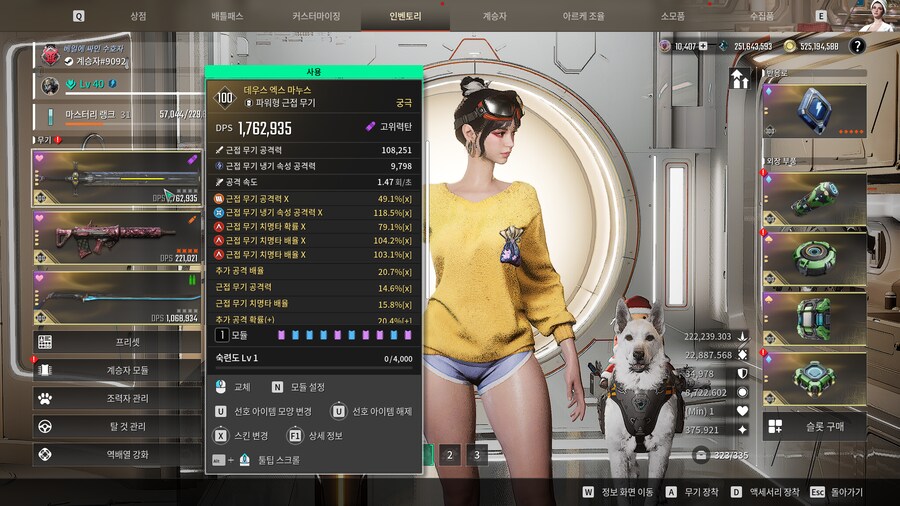This screenshot has width=900, height=506.
Task: Select the 인벤토리 tab
Action: [405, 16]
